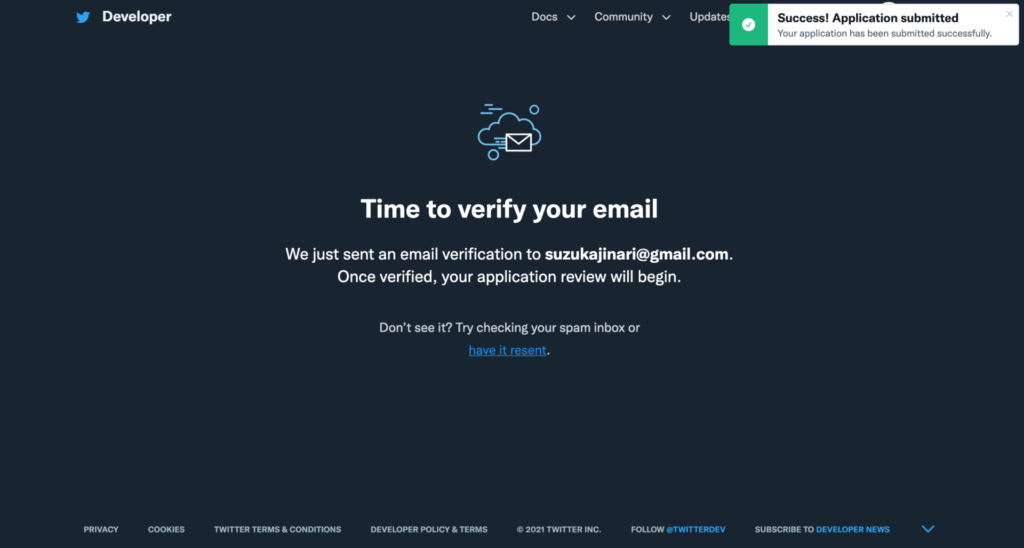Open the Updates menu

709,17
